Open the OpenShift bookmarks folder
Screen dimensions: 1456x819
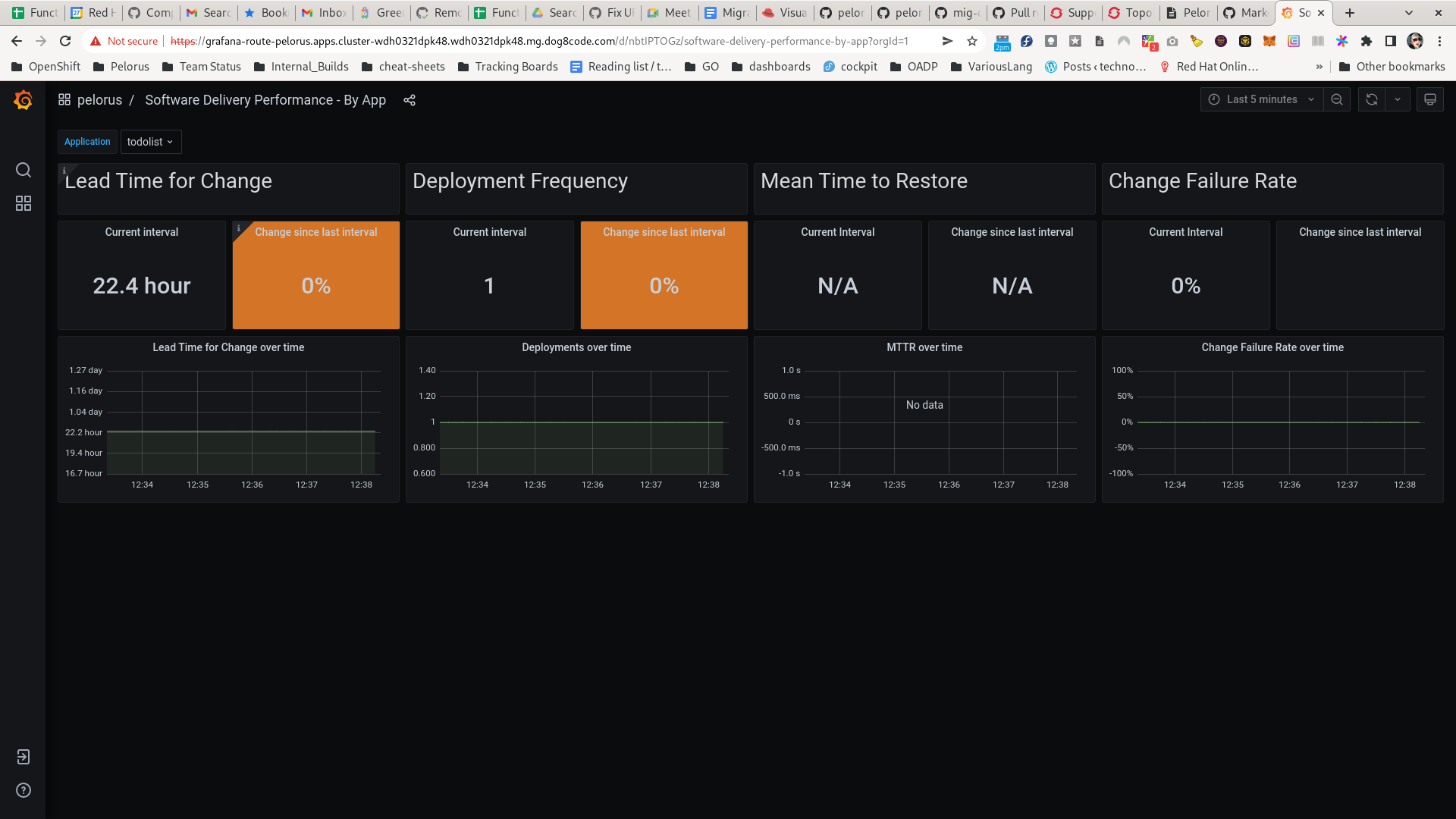(45, 67)
